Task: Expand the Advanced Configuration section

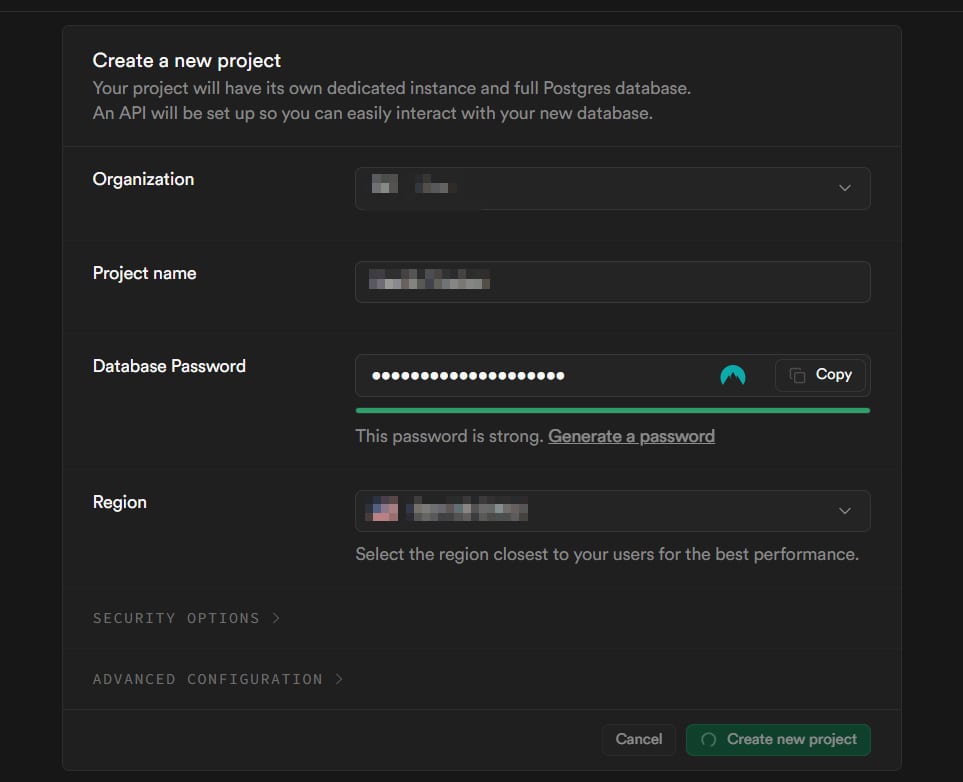Action: pyautogui.click(x=217, y=679)
